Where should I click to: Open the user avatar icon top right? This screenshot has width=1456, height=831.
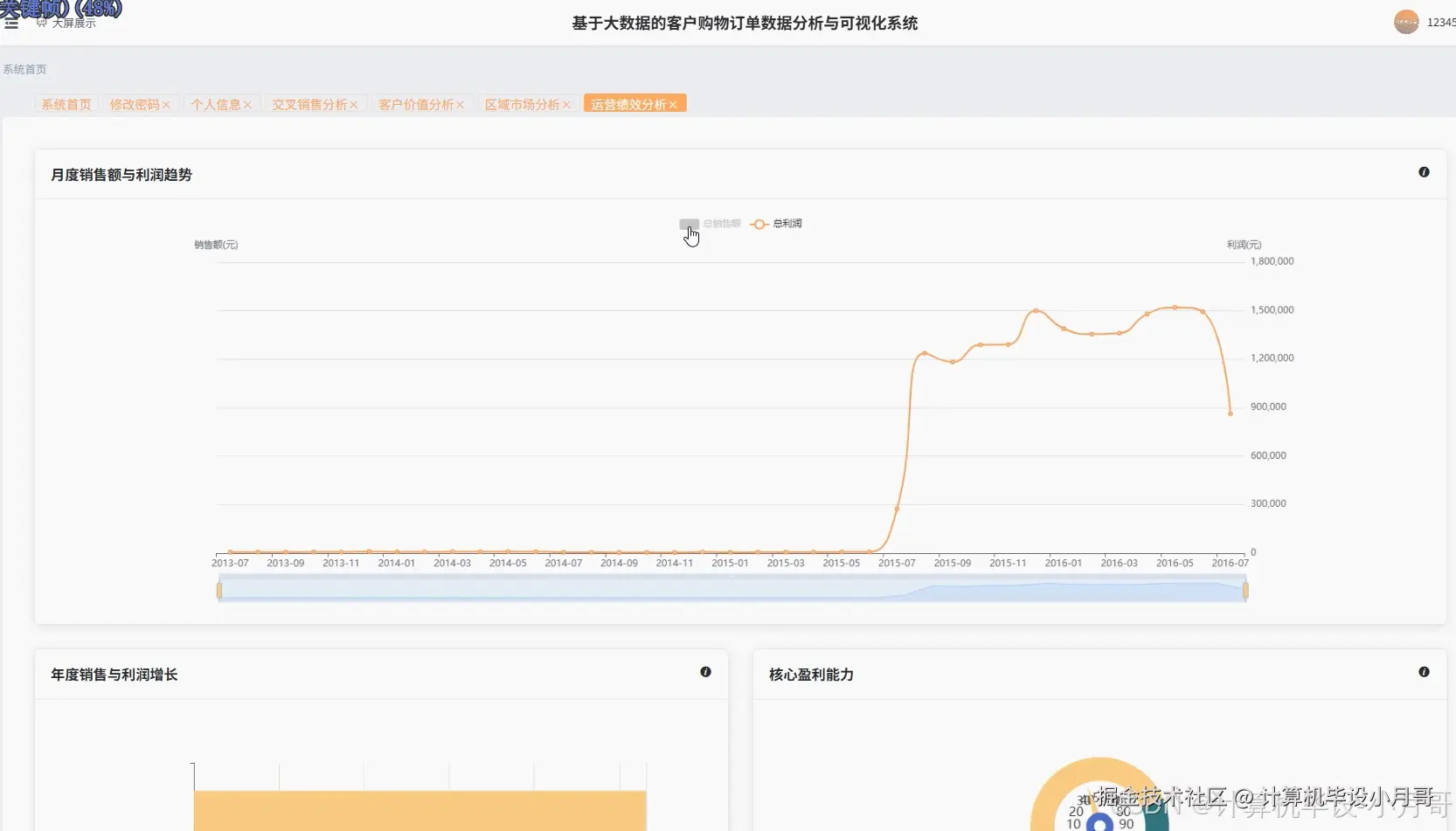[x=1405, y=22]
